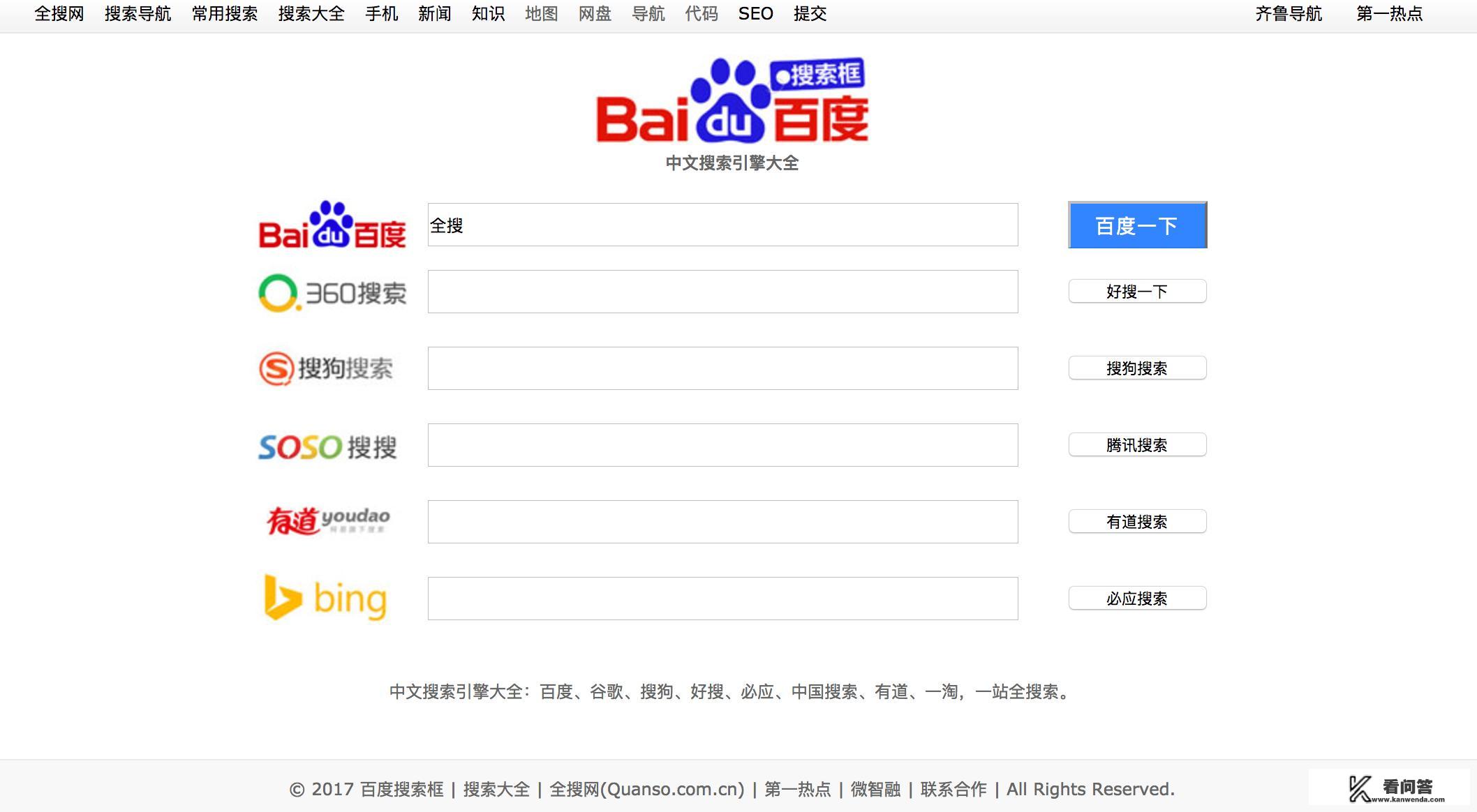This screenshot has height=812, width=1477.
Task: Click the blue 百度一下 button
Action: (x=1137, y=225)
